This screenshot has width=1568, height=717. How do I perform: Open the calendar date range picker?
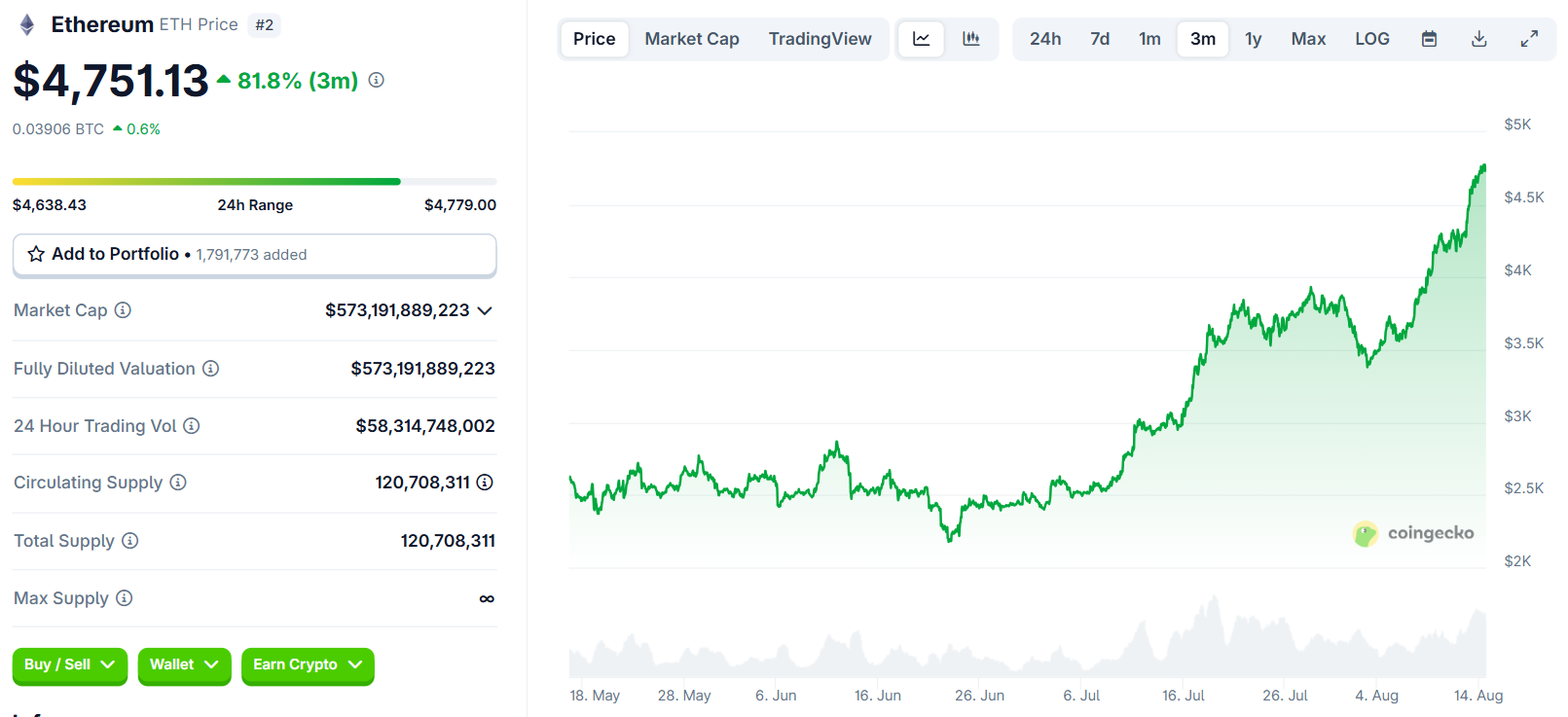pos(1429,39)
